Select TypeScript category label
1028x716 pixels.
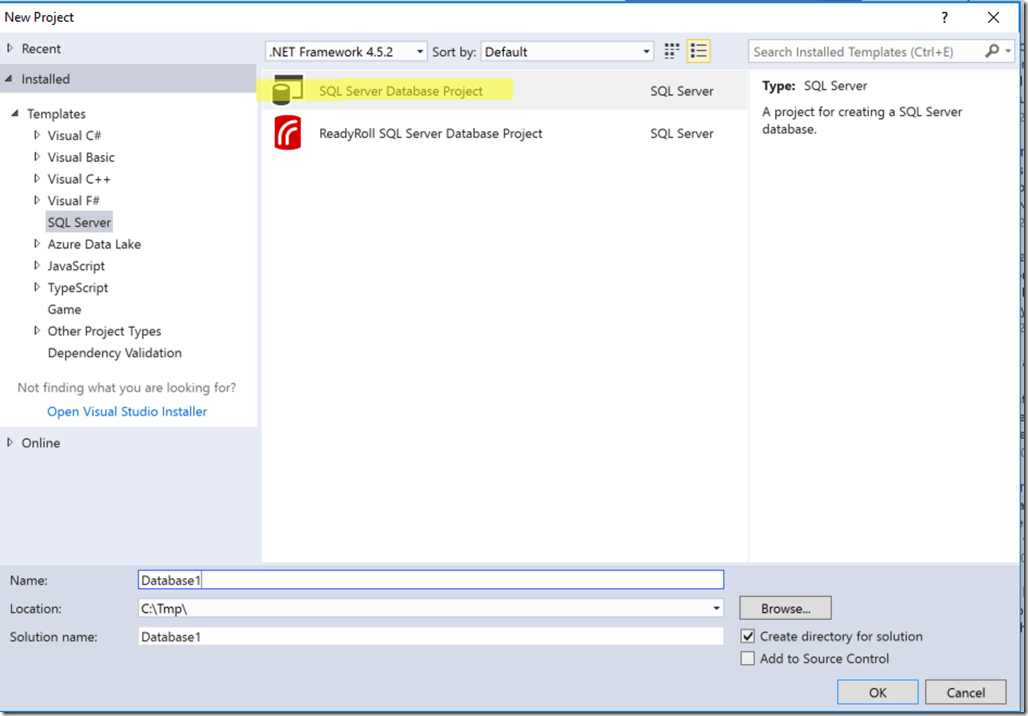77,287
